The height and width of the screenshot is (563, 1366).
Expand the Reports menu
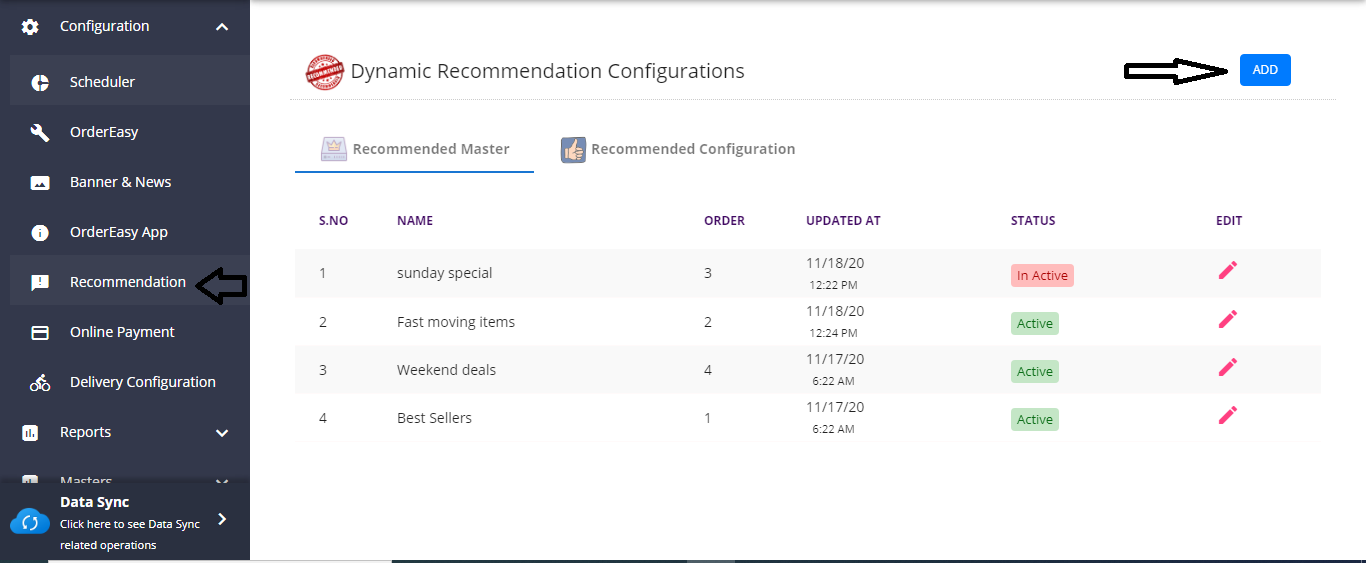point(222,433)
